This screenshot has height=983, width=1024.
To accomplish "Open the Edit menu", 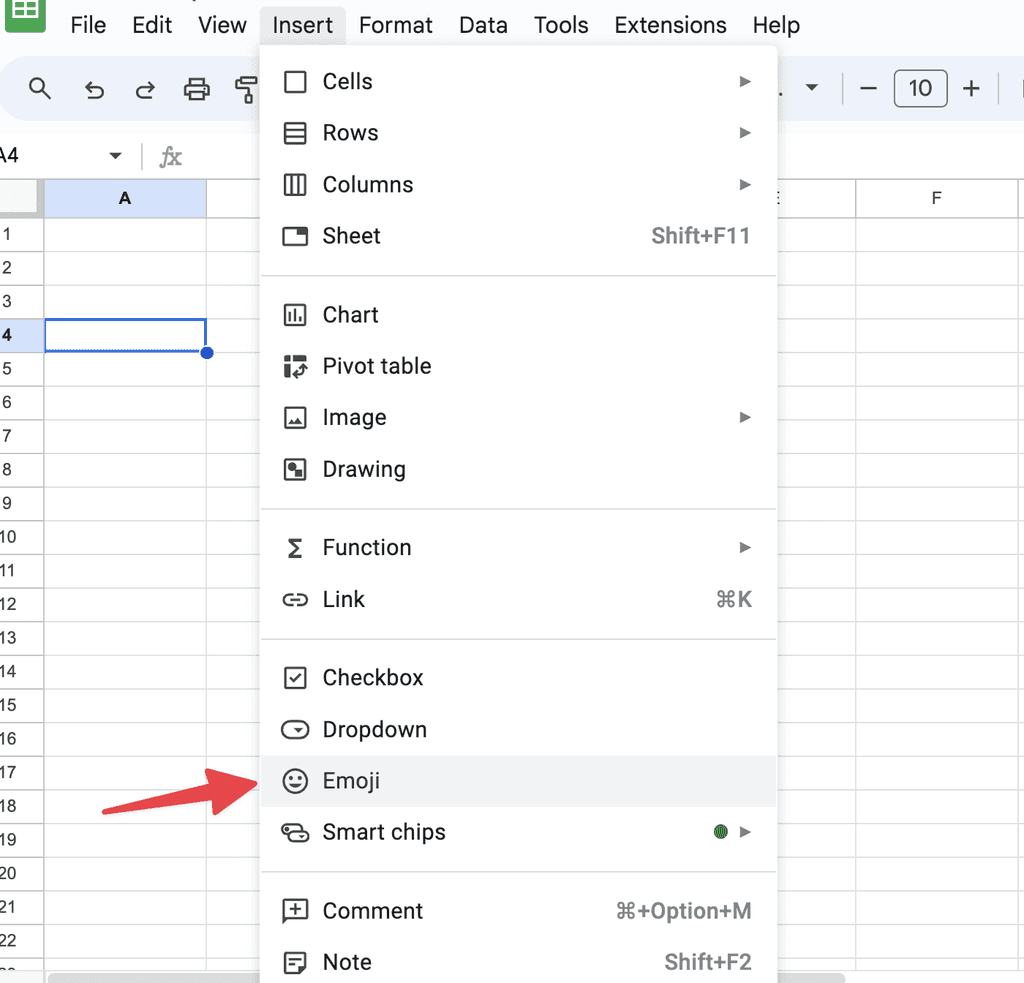I will coord(152,25).
